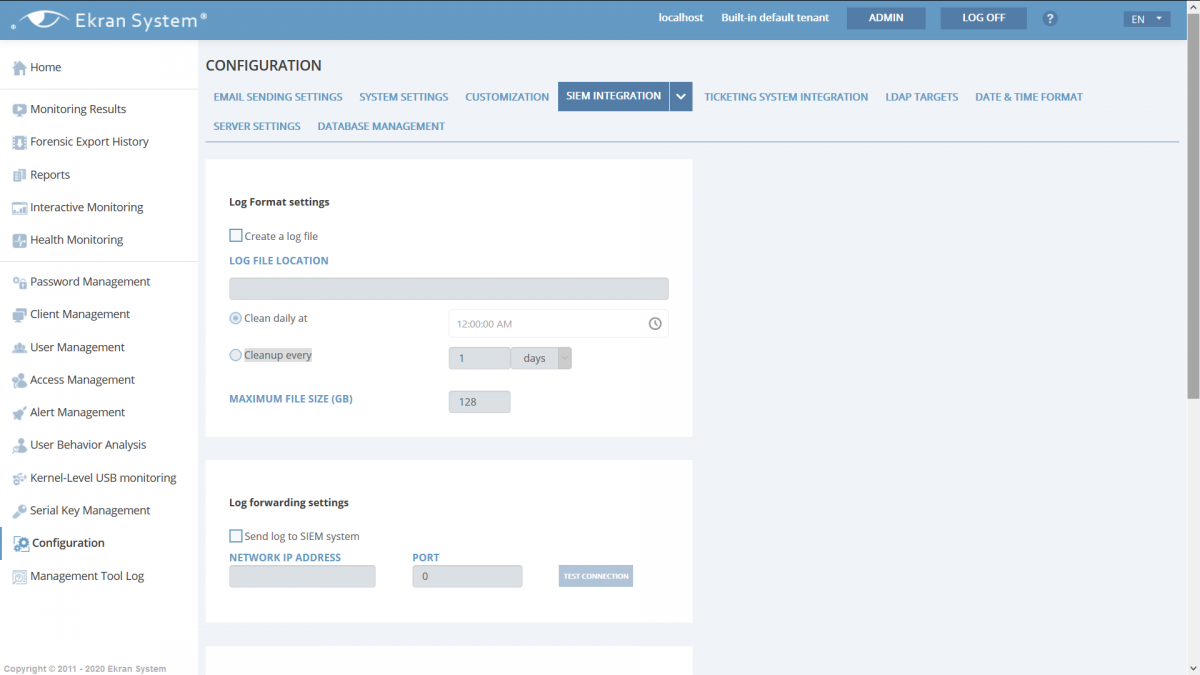Select the Cleanup every radio button
The width and height of the screenshot is (1200, 675).
pos(236,355)
